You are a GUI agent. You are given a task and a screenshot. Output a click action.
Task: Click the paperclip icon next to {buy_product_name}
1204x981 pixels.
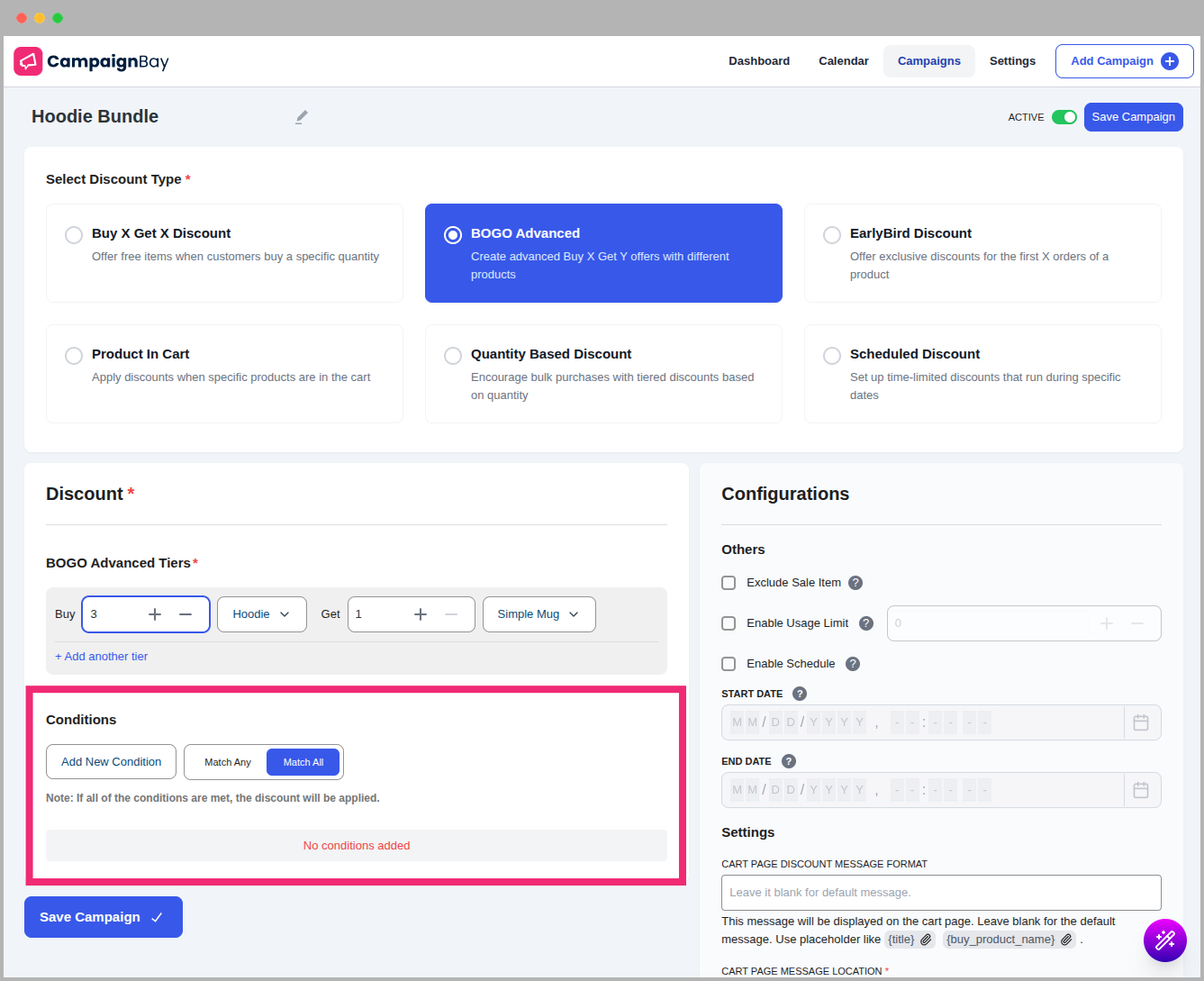pyautogui.click(x=1066, y=940)
